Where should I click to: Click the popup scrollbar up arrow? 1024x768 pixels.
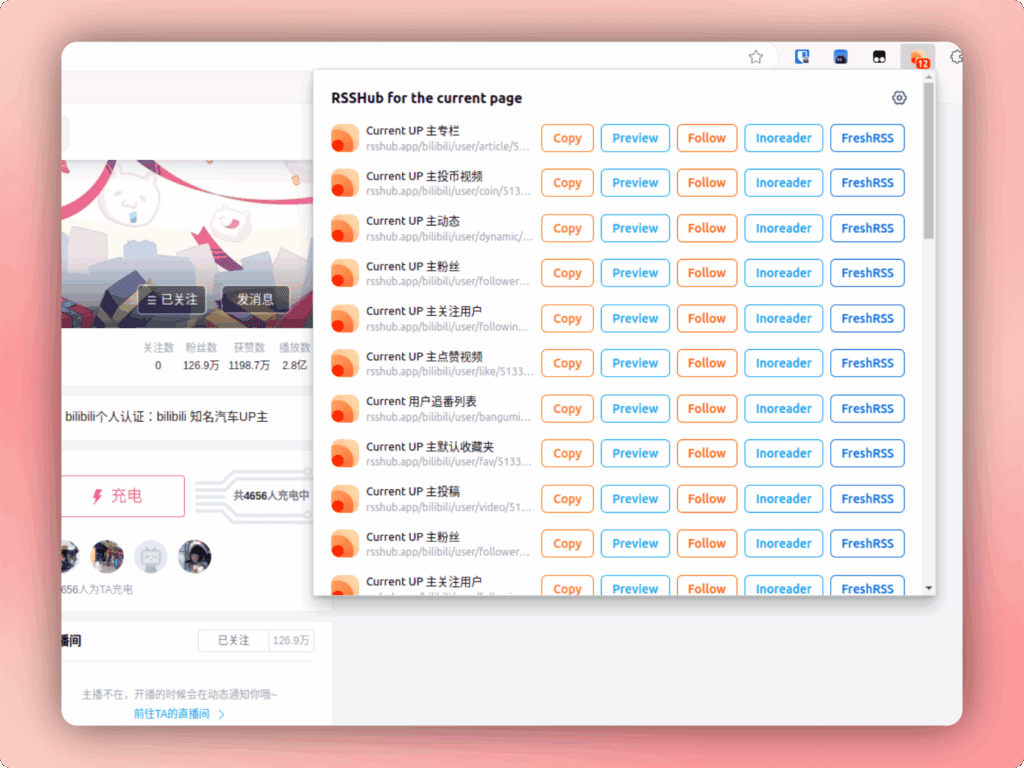tap(929, 78)
